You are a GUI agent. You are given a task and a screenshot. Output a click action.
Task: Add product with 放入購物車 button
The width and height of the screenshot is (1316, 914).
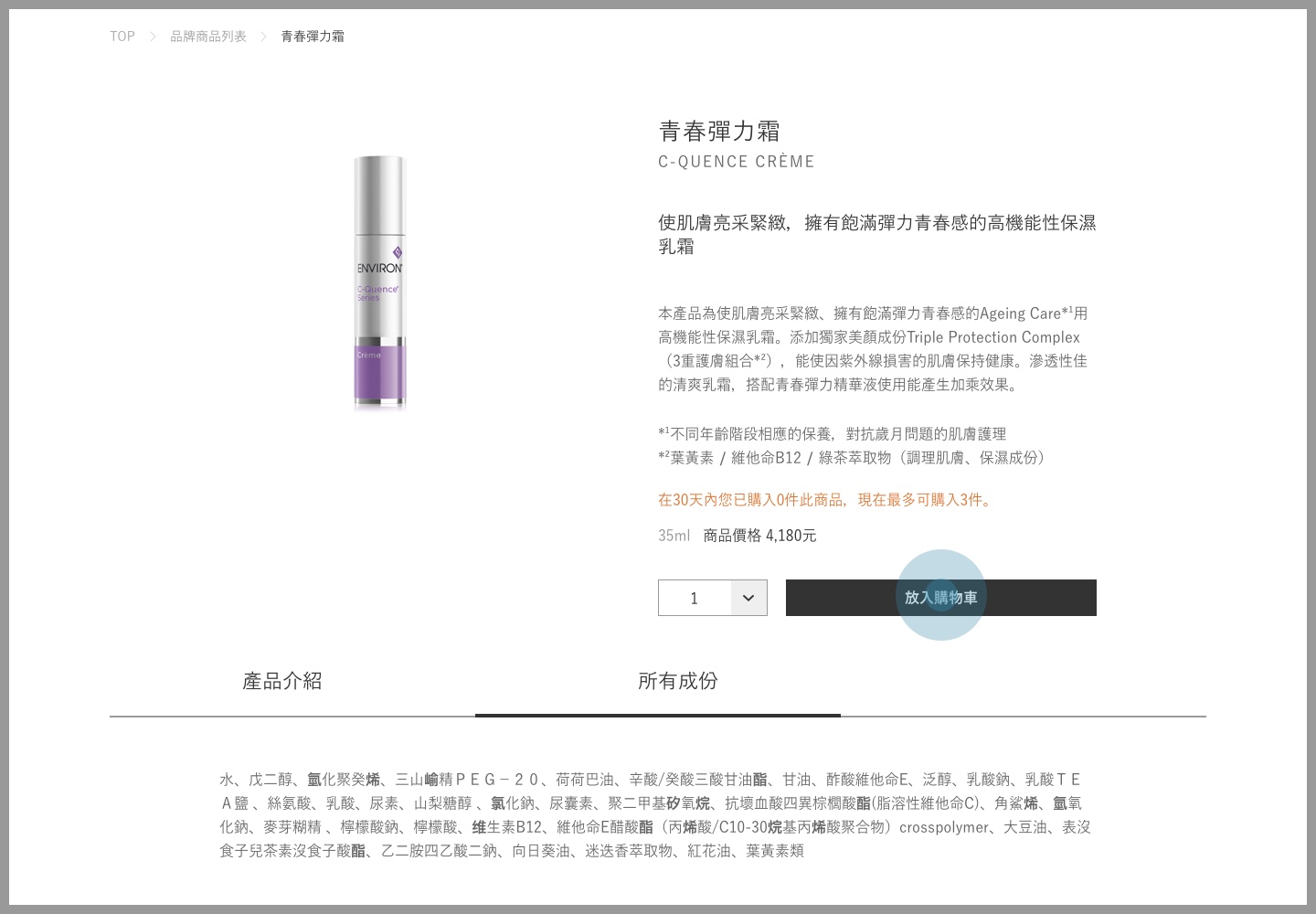[941, 598]
